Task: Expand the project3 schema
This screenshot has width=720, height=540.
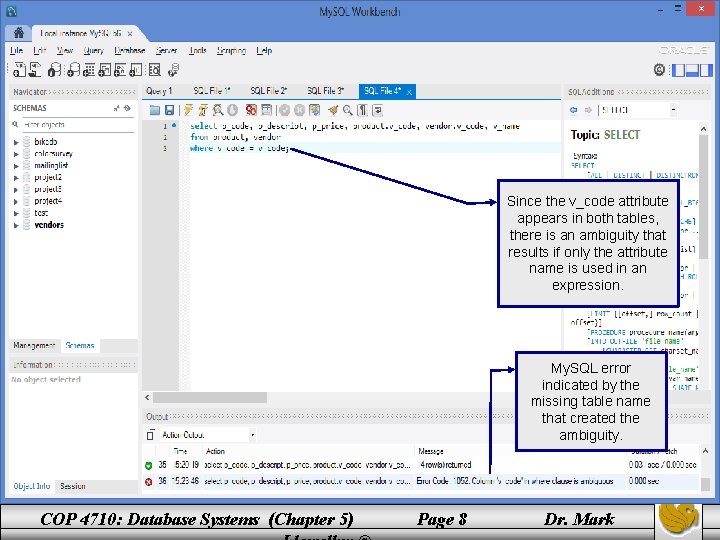Action: click(16, 190)
